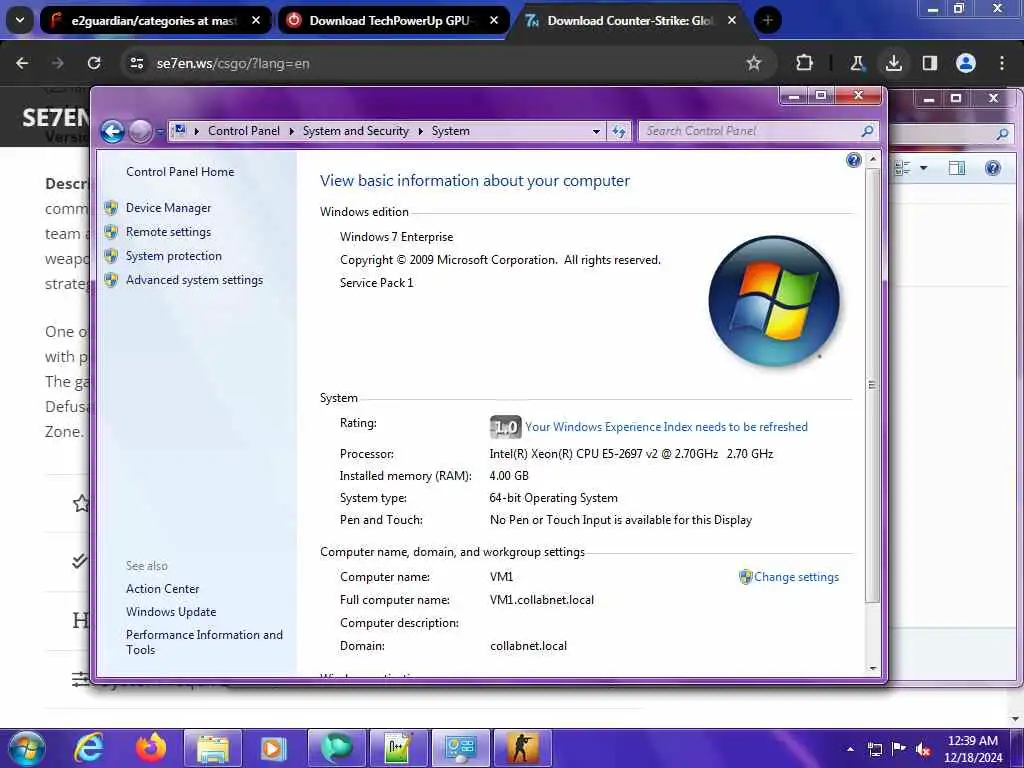
Task: View site information icon in address bar
Action: click(137, 63)
